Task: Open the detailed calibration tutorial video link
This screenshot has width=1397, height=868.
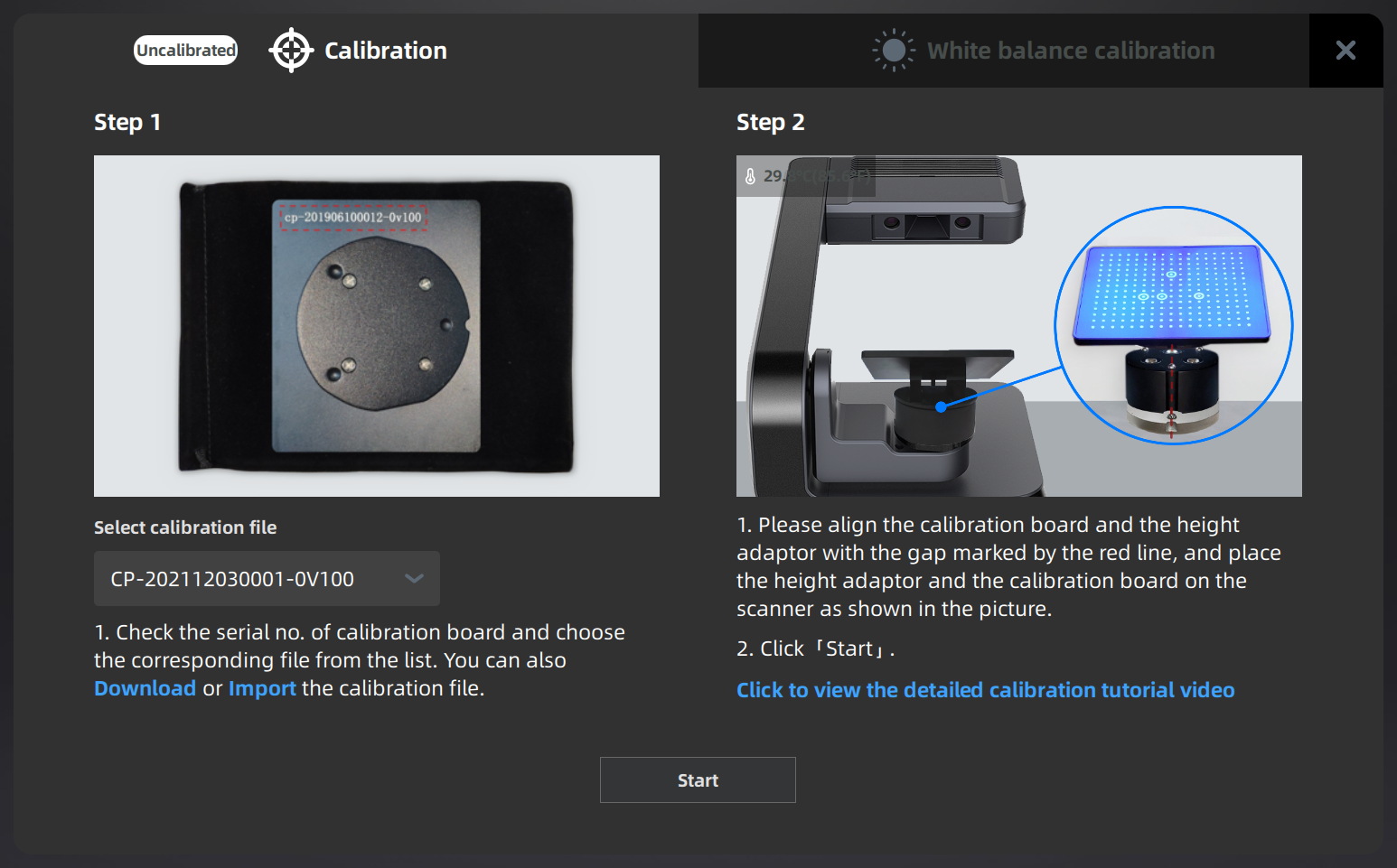Action: (985, 690)
